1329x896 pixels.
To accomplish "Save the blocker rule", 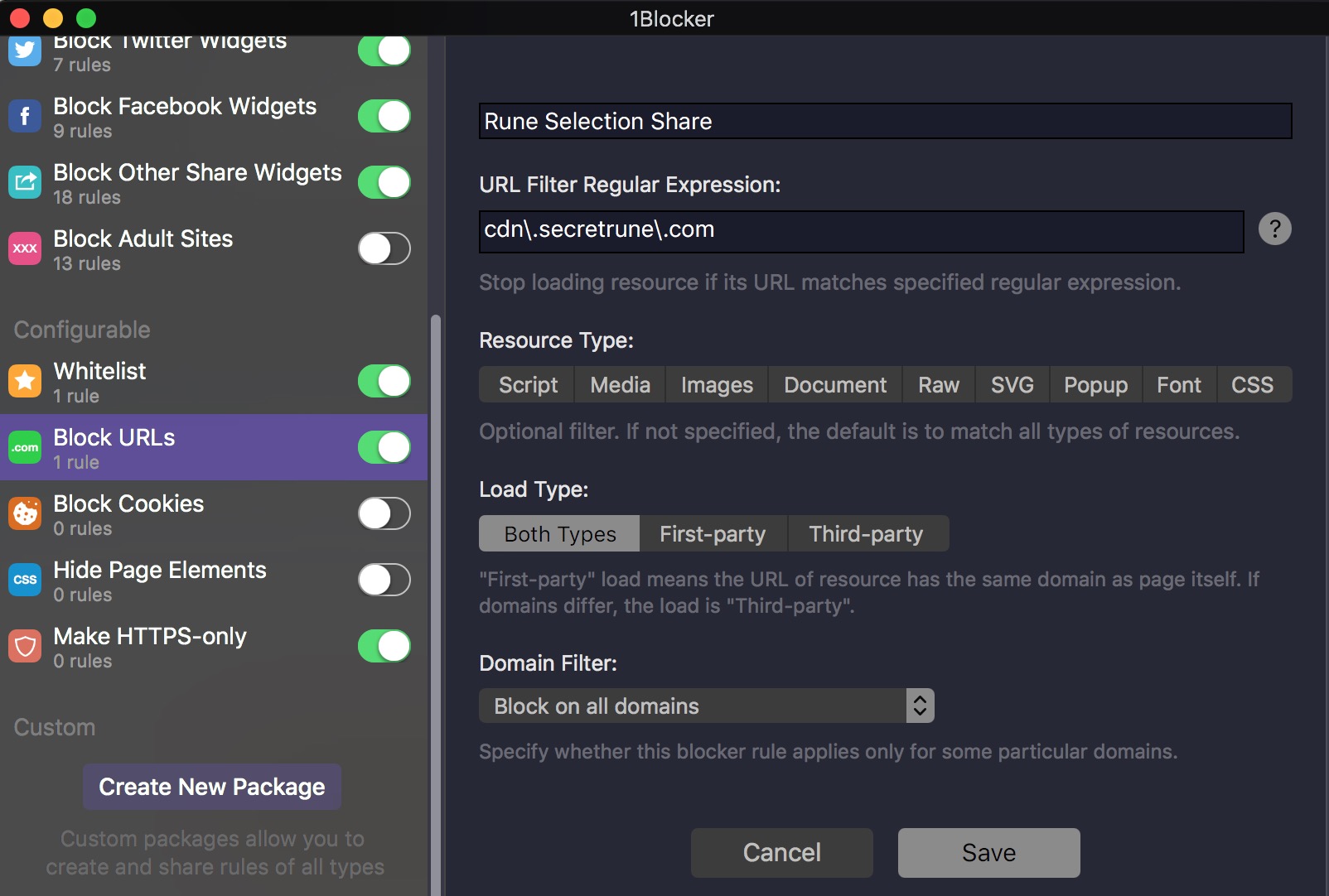I will (989, 852).
